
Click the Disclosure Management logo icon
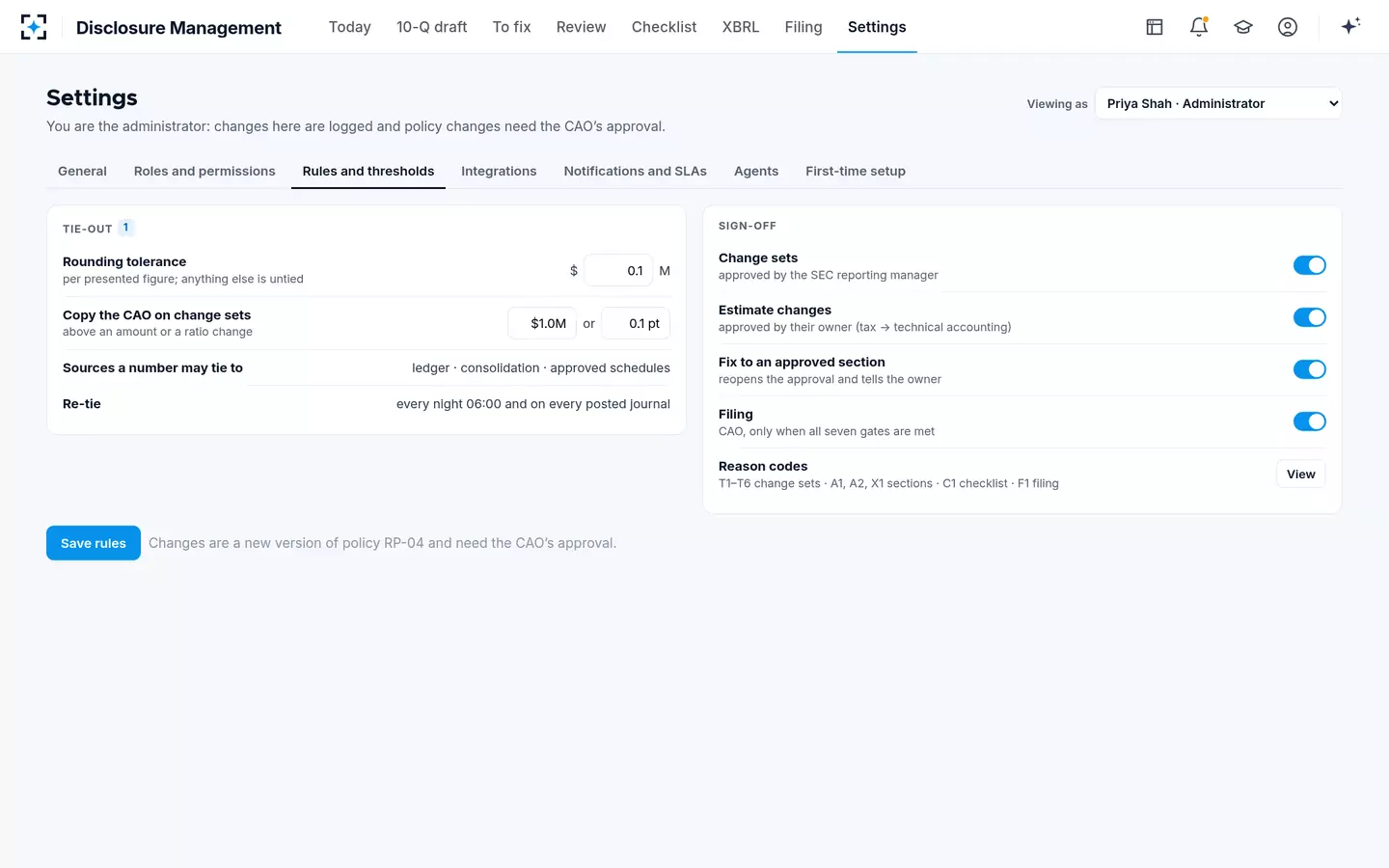pyautogui.click(x=34, y=27)
